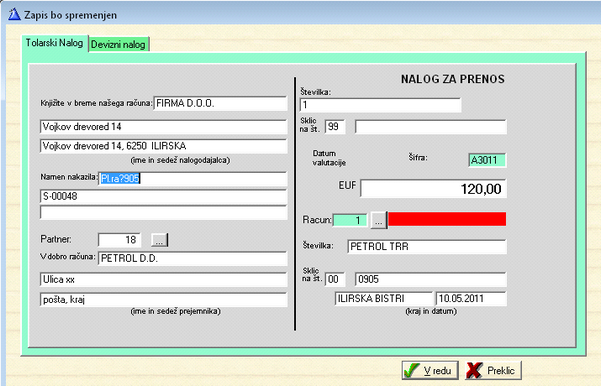Click the pošta, kraj field
This screenshot has height=386, width=601.
[164, 300]
